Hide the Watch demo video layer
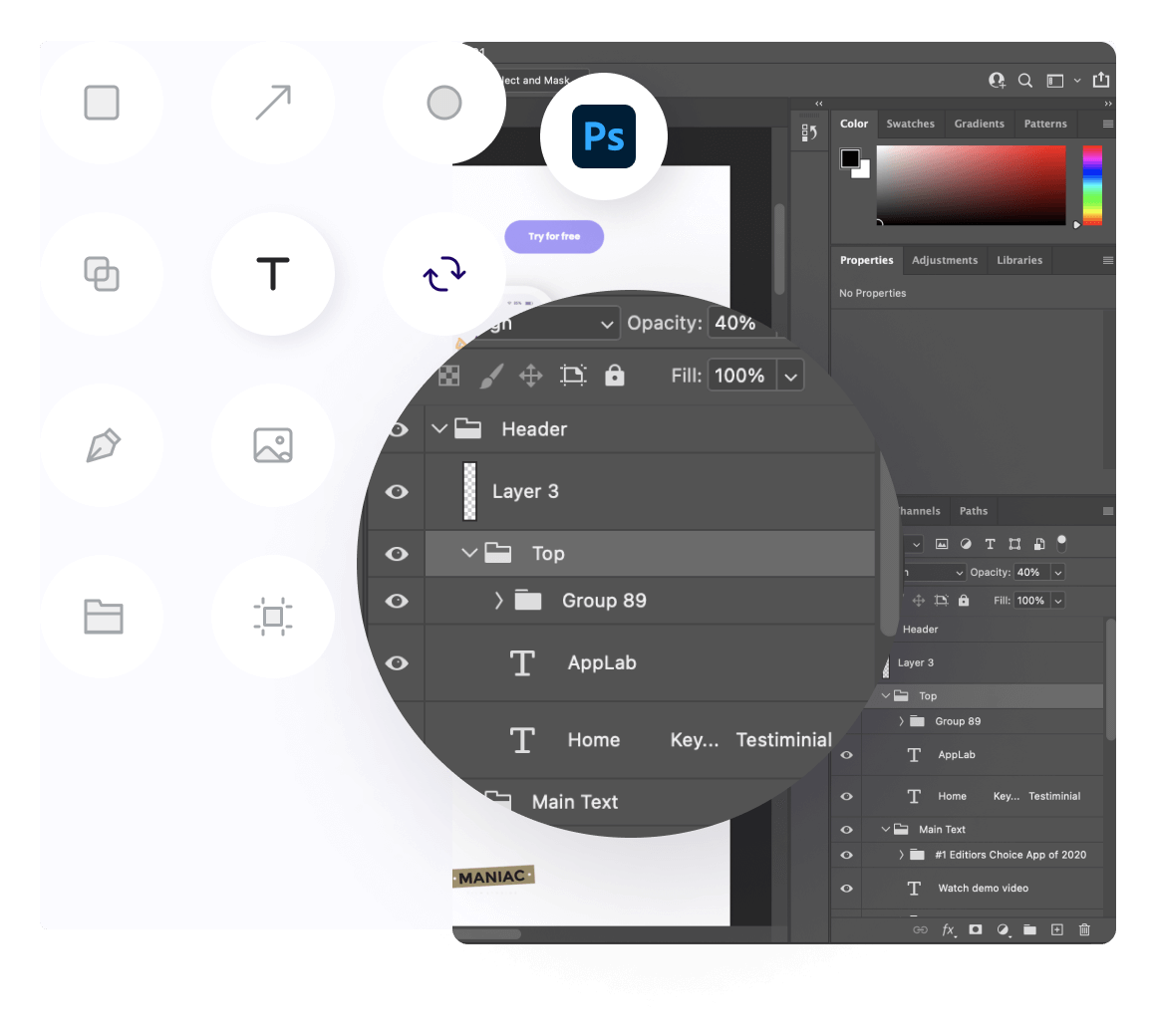1156x1036 pixels. (x=846, y=889)
